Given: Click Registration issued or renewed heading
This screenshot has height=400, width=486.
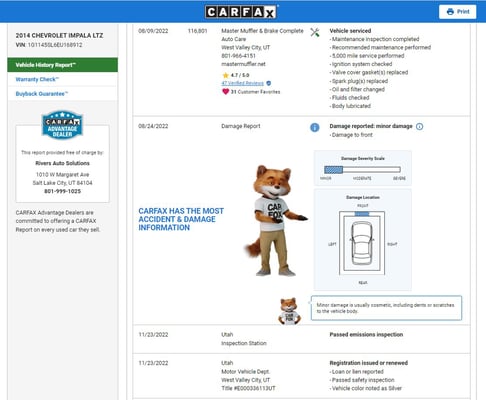Looking at the screenshot, I should click(x=369, y=363).
